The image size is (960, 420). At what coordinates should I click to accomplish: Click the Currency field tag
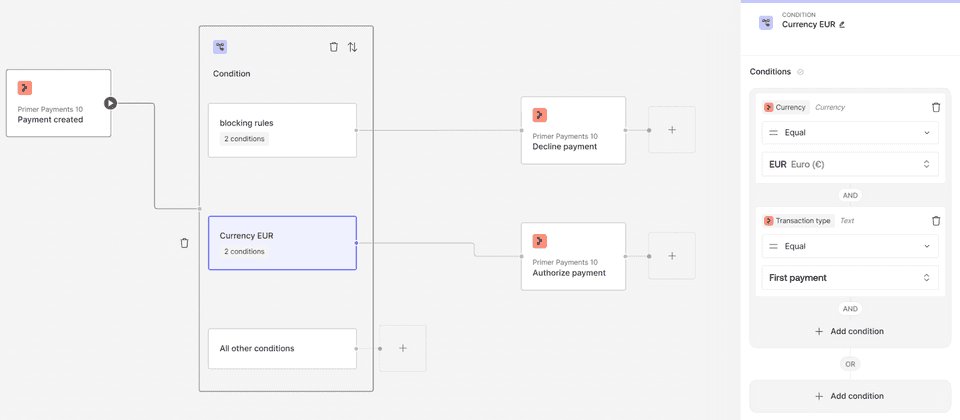[786, 107]
